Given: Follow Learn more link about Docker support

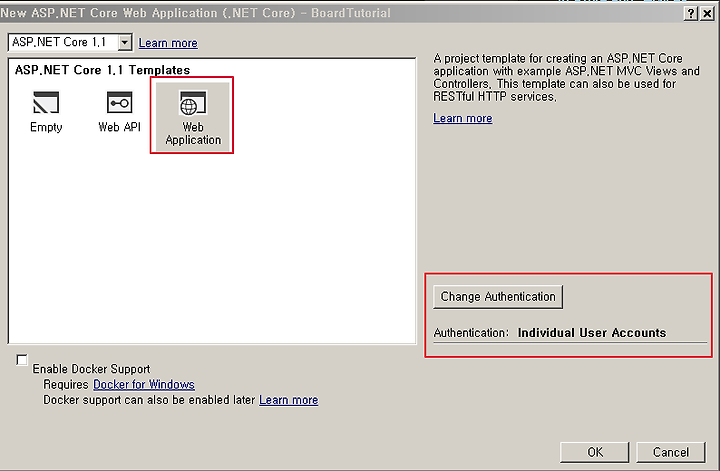Looking at the screenshot, I should (x=288, y=400).
